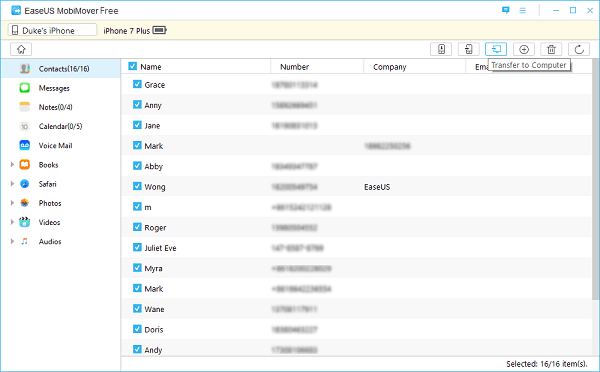Click the Transfer to Computer icon
Screen dimensions: 600x372
click(496, 49)
